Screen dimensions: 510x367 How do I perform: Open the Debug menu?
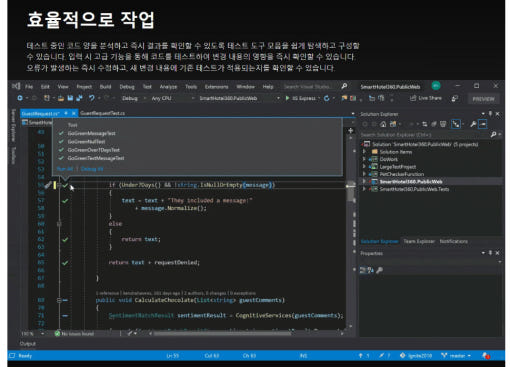(127, 87)
